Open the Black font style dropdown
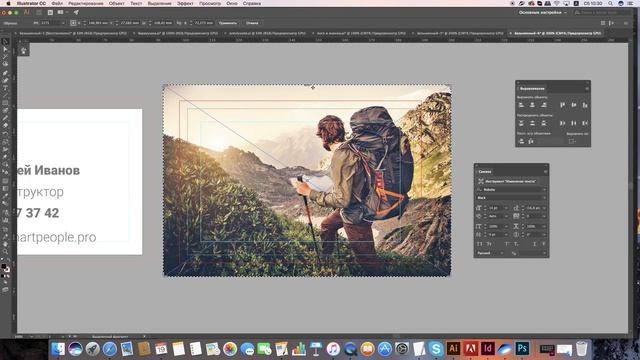 544,198
